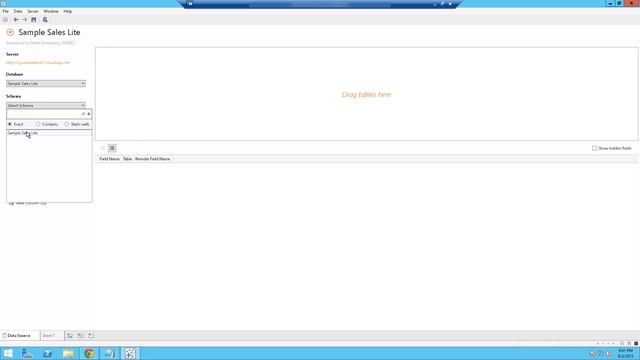Click the New Worksheet icon
This screenshot has height=360, width=640.
70,336
